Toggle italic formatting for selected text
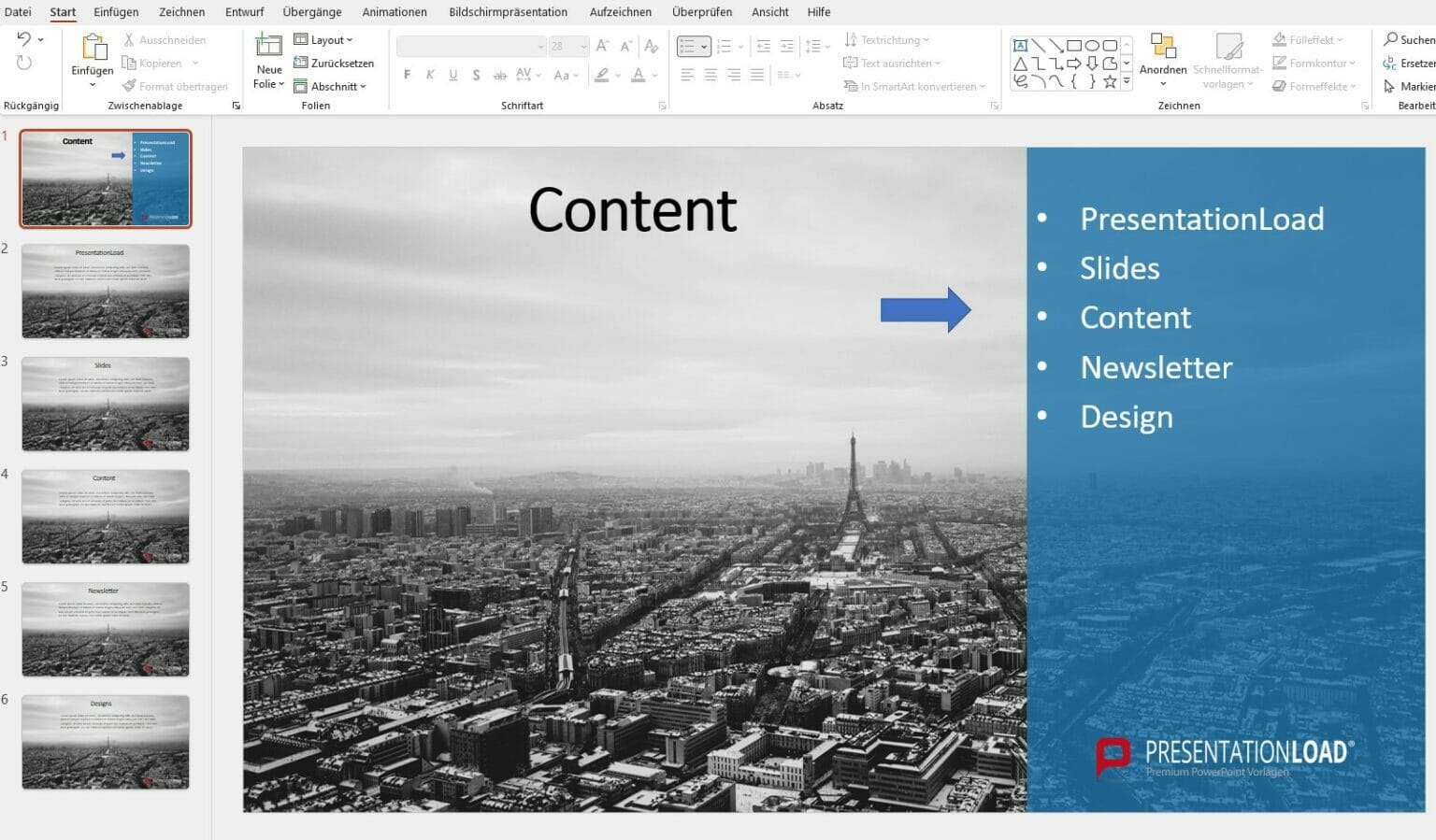 (430, 75)
